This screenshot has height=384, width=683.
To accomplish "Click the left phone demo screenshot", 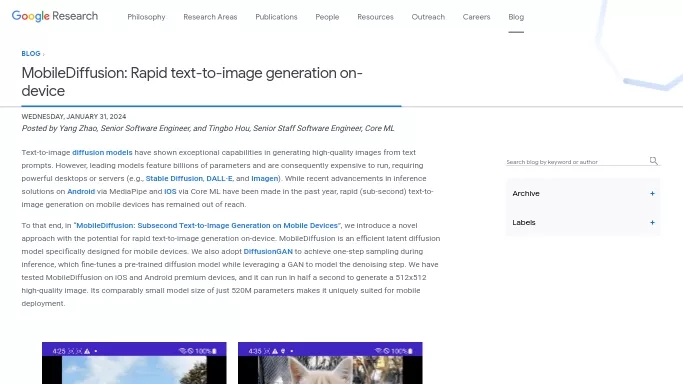I will tap(134, 363).
